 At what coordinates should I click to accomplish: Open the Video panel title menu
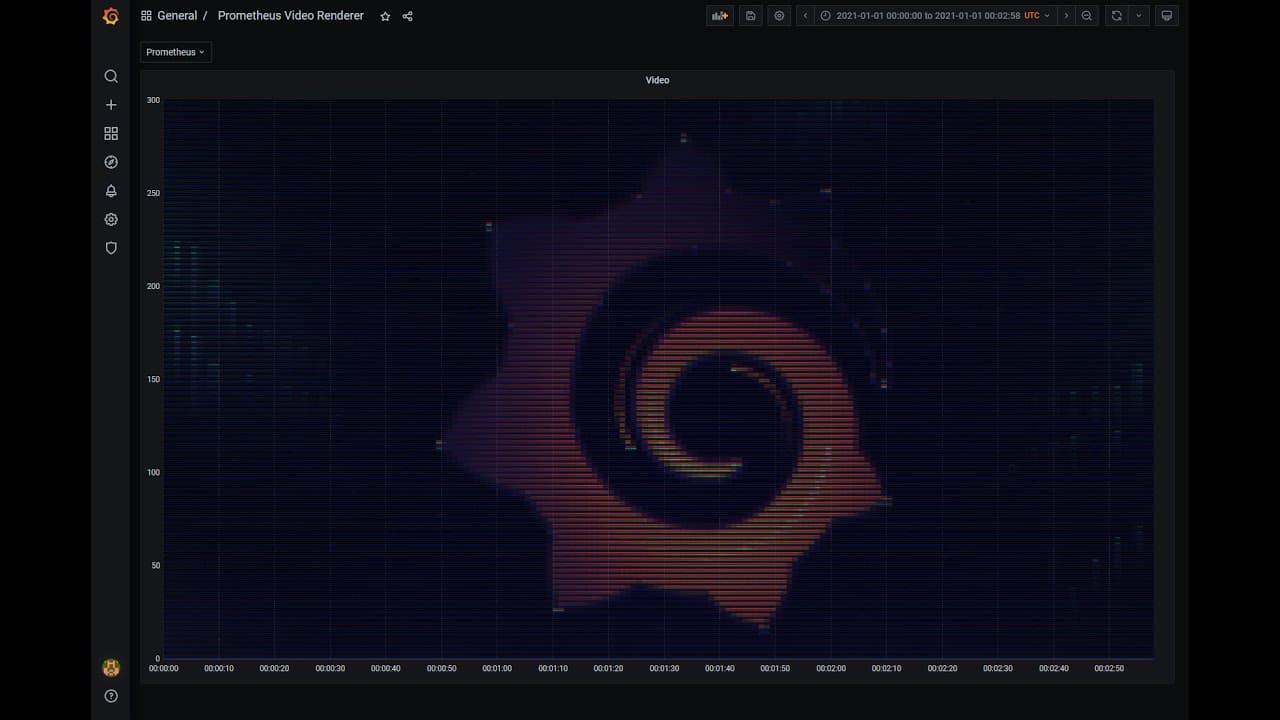(x=657, y=80)
